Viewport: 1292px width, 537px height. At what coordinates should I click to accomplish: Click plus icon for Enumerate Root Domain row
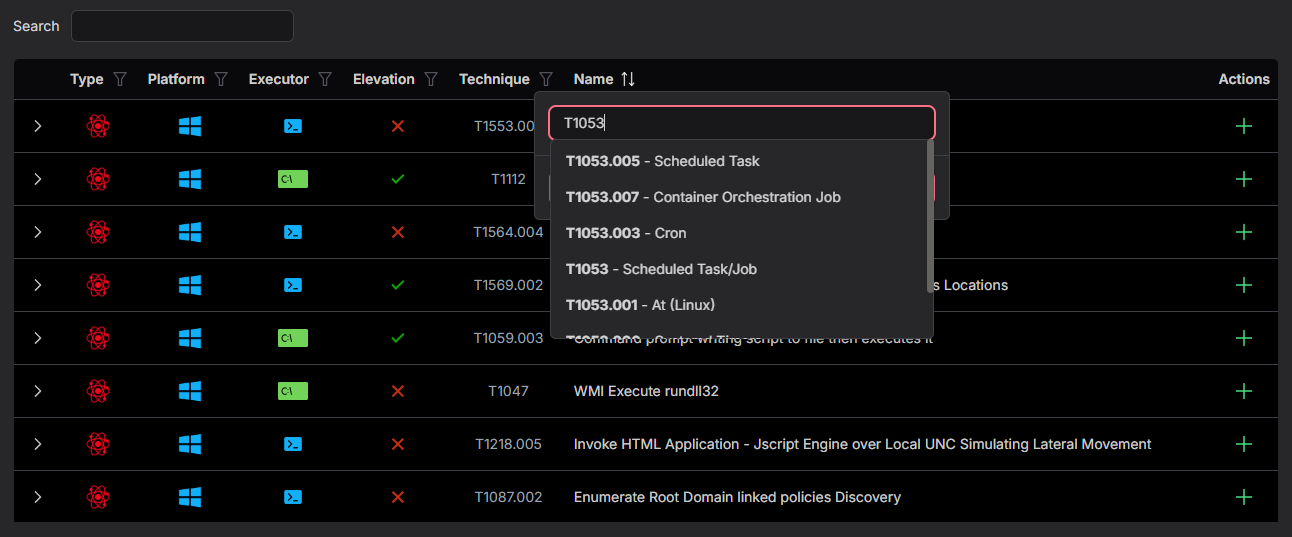pyautogui.click(x=1244, y=497)
